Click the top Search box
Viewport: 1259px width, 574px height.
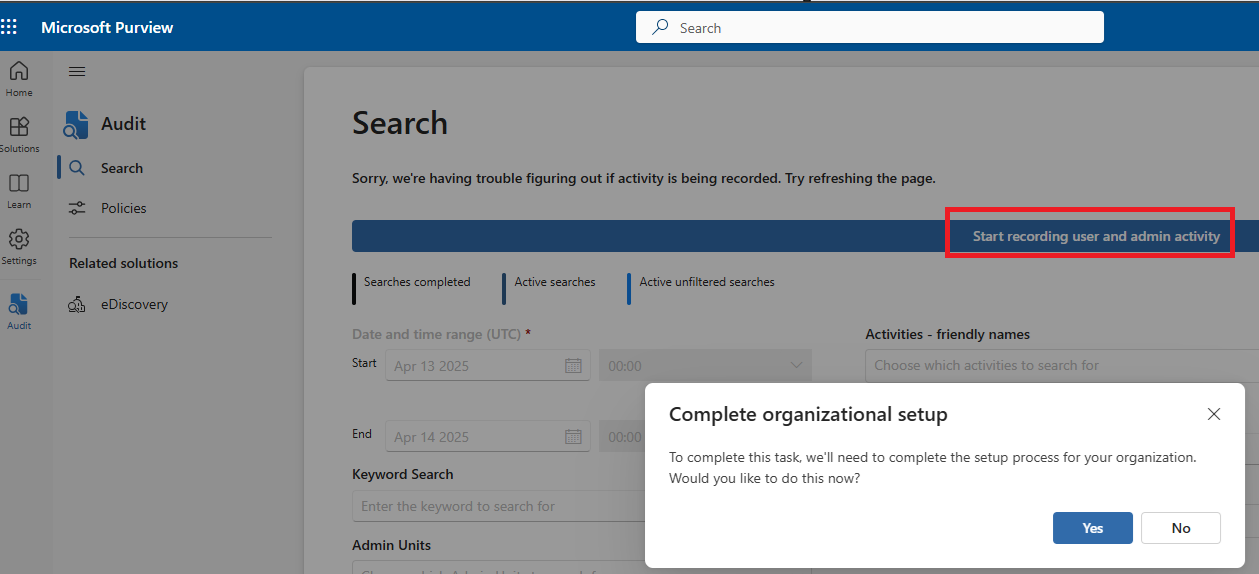[869, 28]
